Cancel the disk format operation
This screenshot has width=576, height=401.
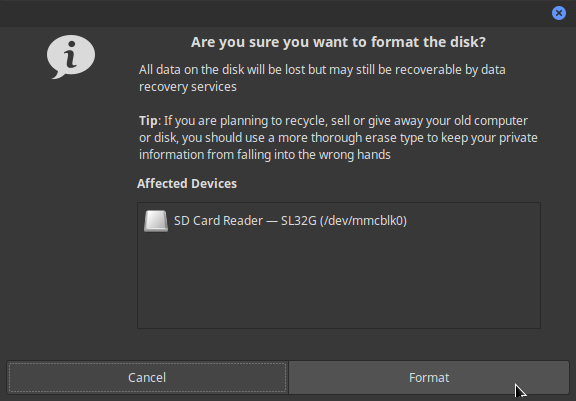(147, 377)
